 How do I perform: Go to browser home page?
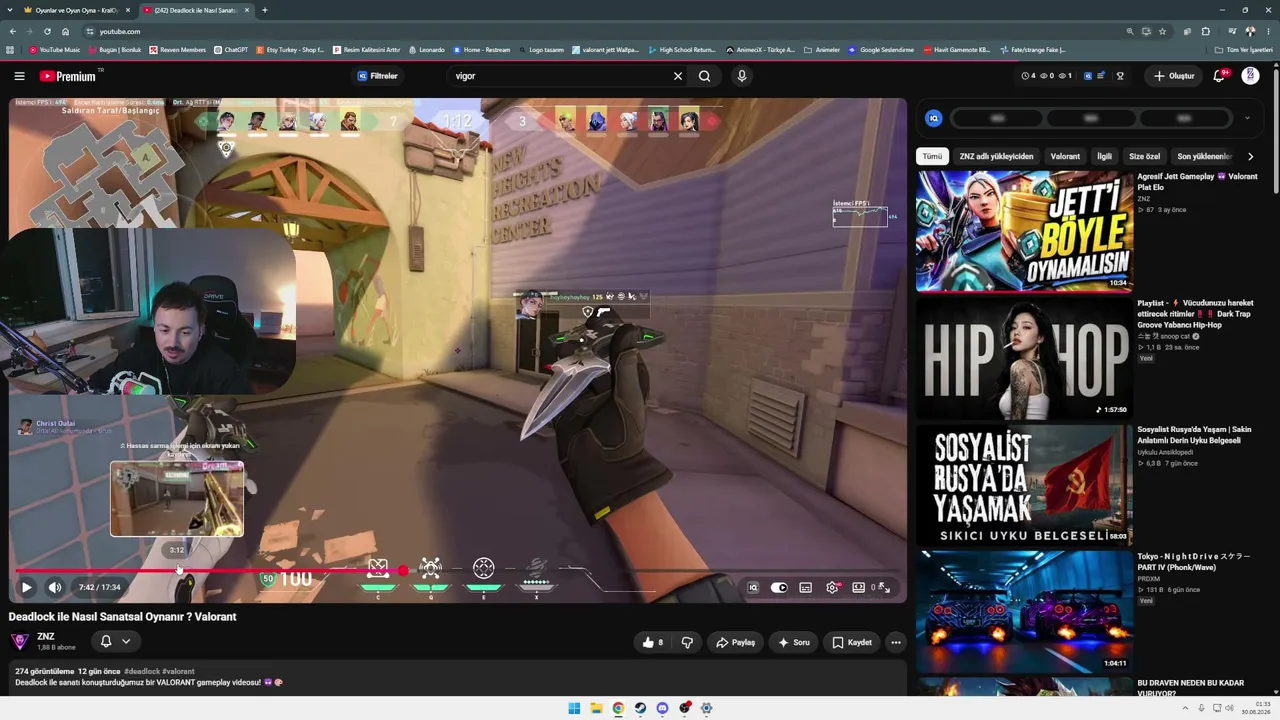[x=66, y=31]
